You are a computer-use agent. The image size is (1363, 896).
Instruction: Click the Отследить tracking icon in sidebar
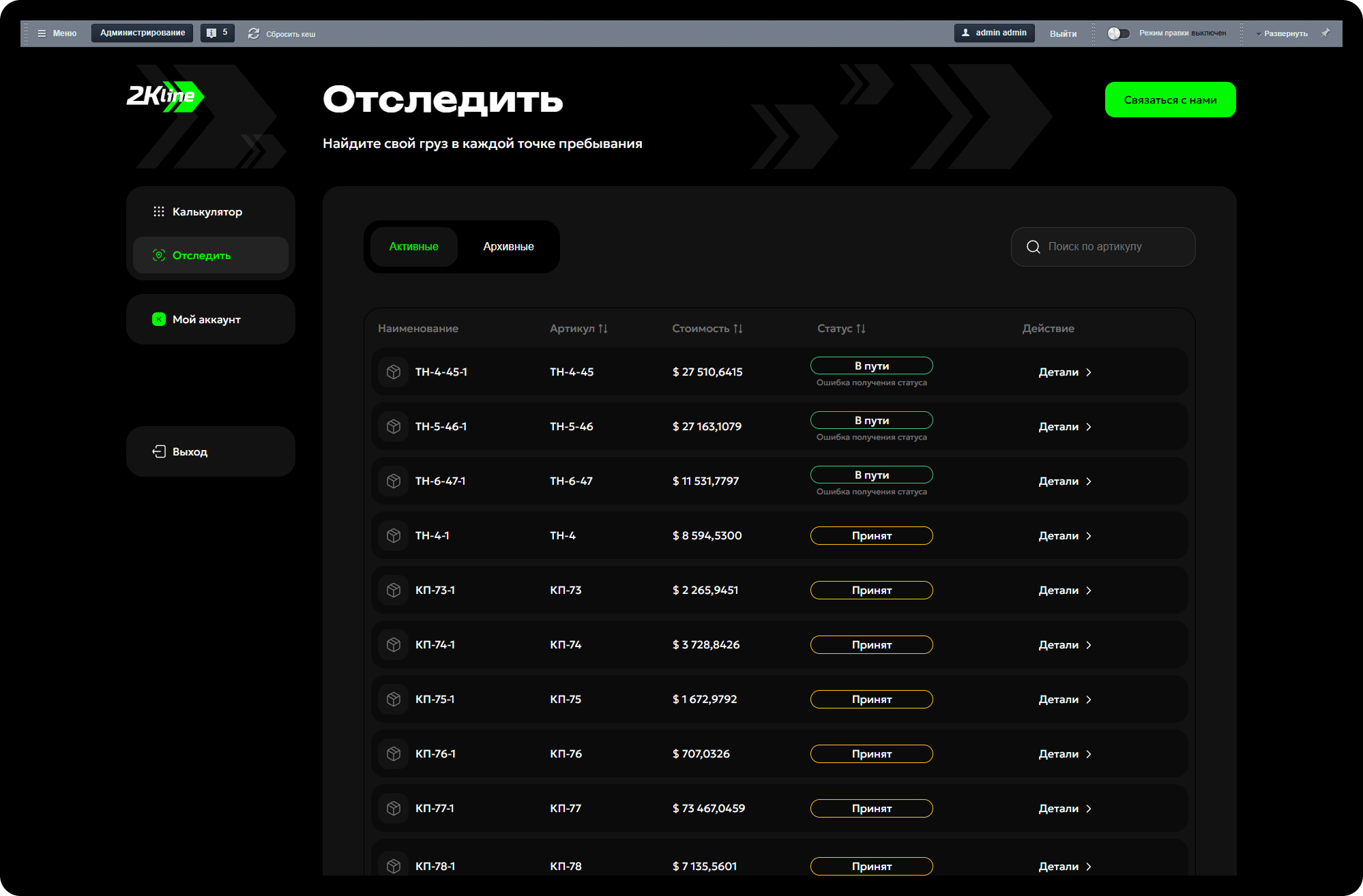tap(159, 255)
